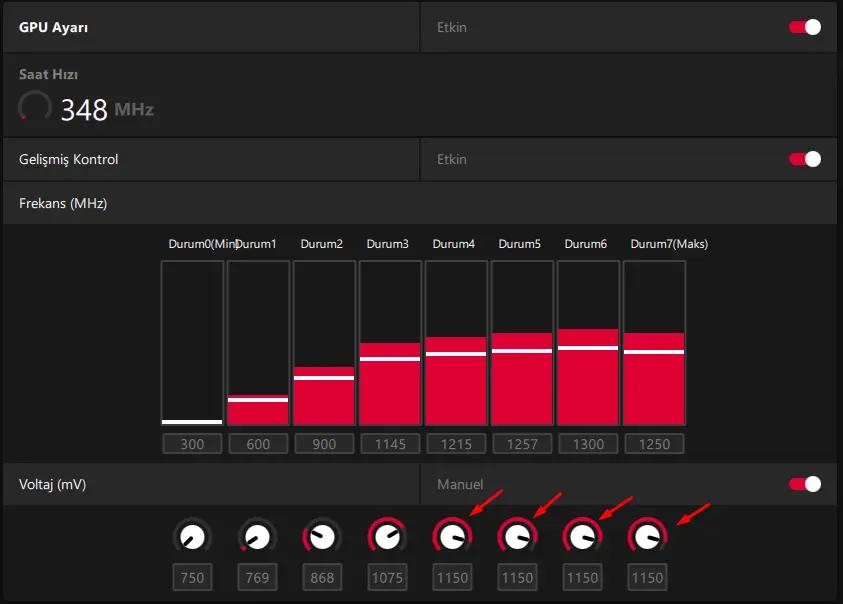Select the 750 voltage input field
The height and width of the screenshot is (604, 843).
192,578
